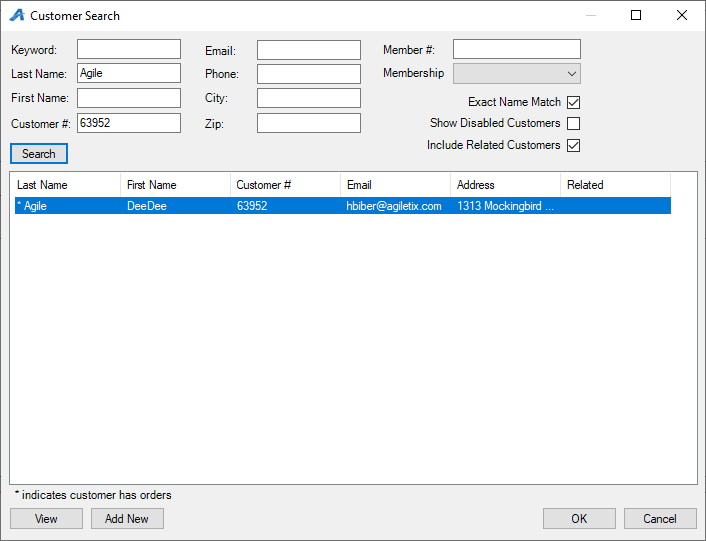
Task: Toggle Include Related Customers checkbox
Action: 573,145
